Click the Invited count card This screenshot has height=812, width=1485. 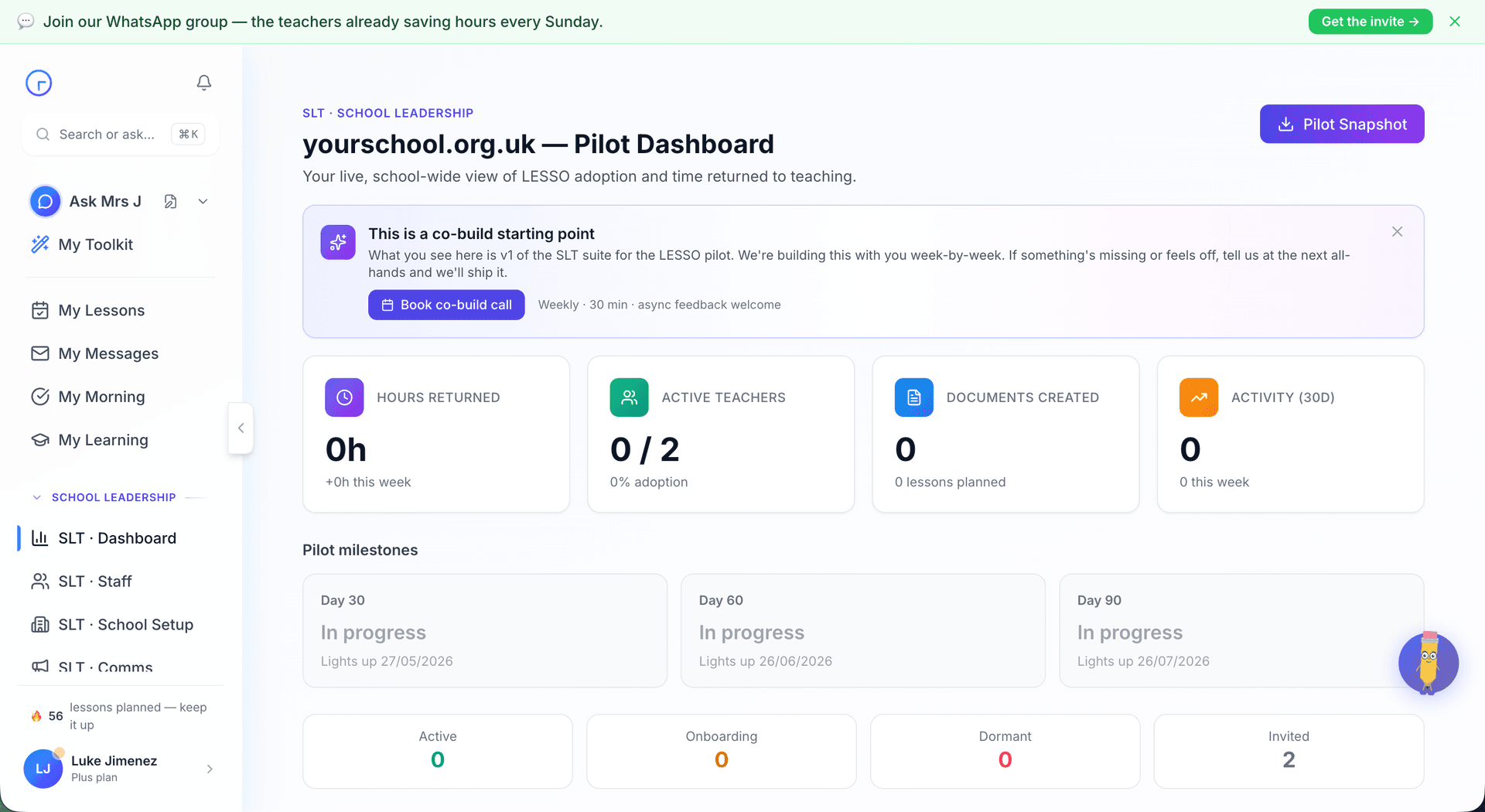point(1289,751)
